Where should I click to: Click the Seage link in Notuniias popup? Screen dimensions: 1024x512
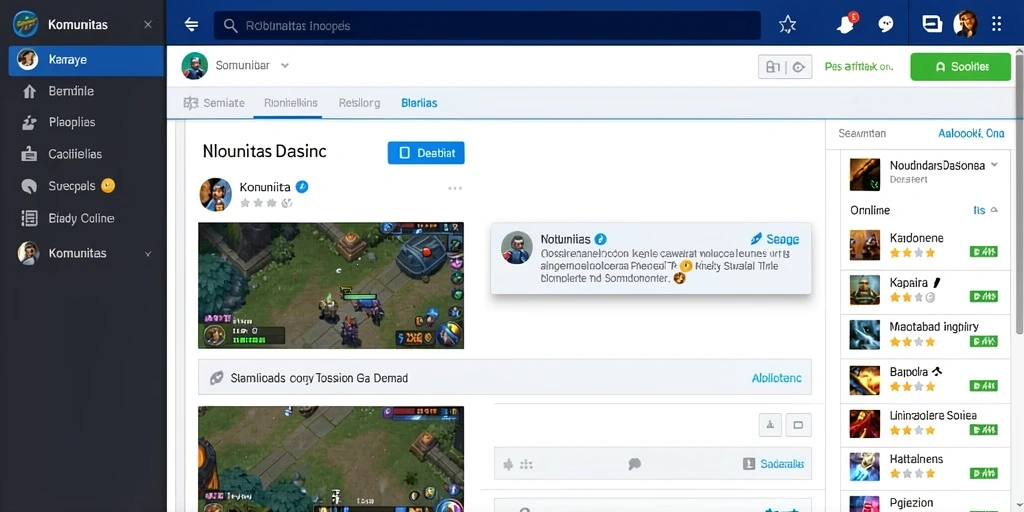pyautogui.click(x=775, y=239)
